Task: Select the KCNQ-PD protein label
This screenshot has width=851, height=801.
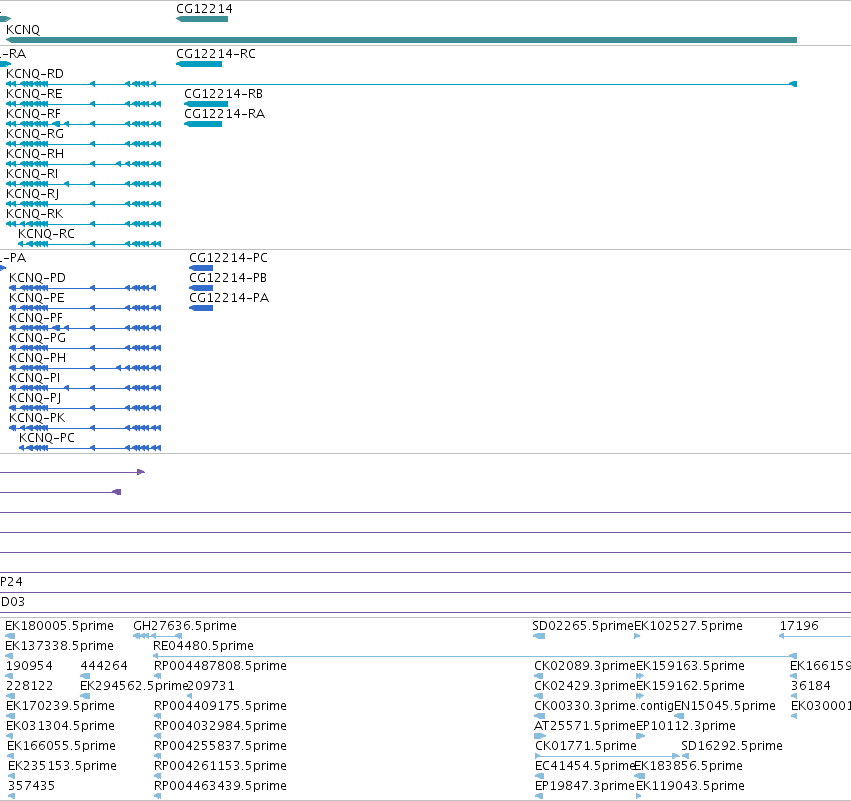Action: click(37, 278)
